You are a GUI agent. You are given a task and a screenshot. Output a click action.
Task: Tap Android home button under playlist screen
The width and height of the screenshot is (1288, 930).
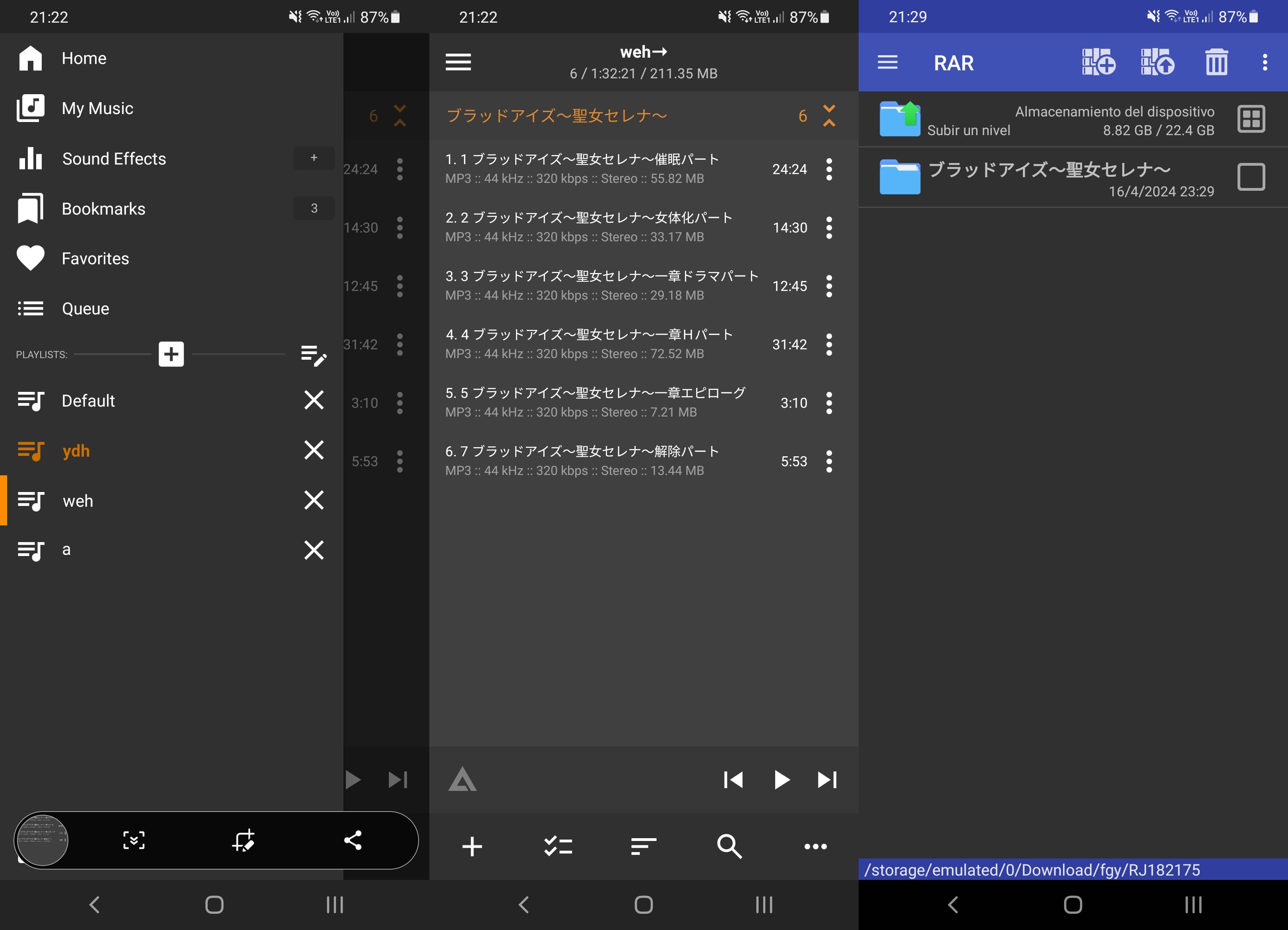click(644, 905)
